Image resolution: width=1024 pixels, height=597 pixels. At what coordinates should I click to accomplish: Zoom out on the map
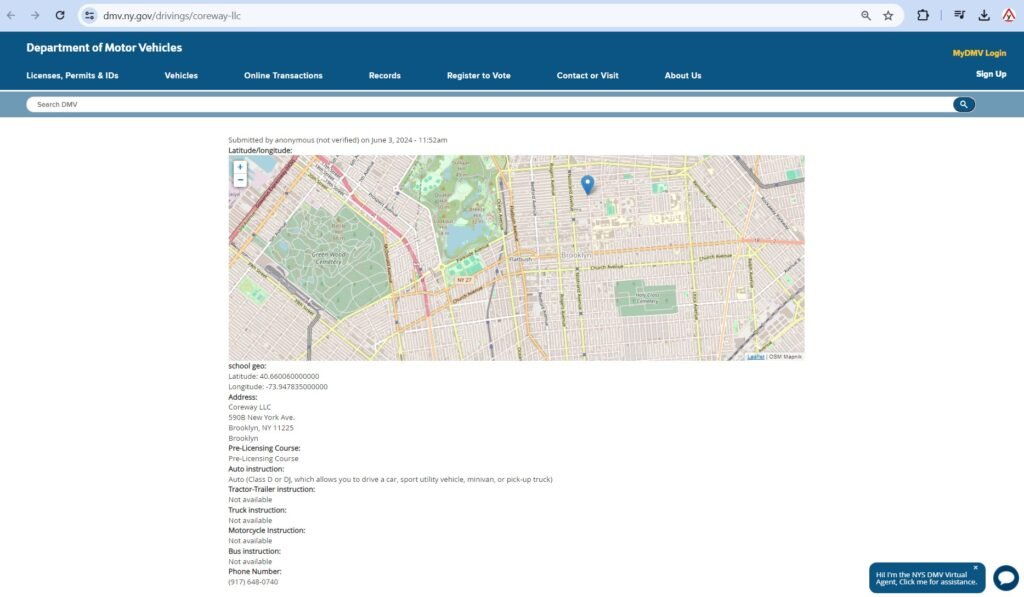pos(240,180)
